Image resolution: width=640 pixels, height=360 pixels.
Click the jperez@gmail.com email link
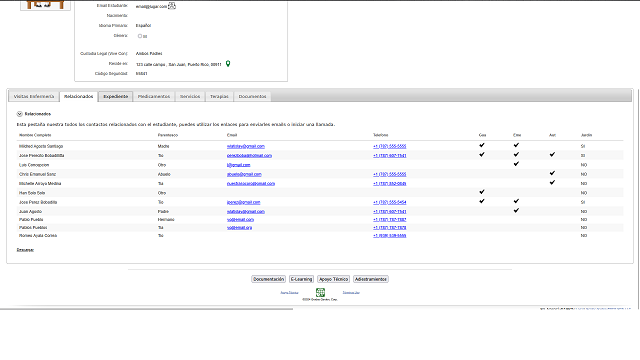tap(244, 202)
